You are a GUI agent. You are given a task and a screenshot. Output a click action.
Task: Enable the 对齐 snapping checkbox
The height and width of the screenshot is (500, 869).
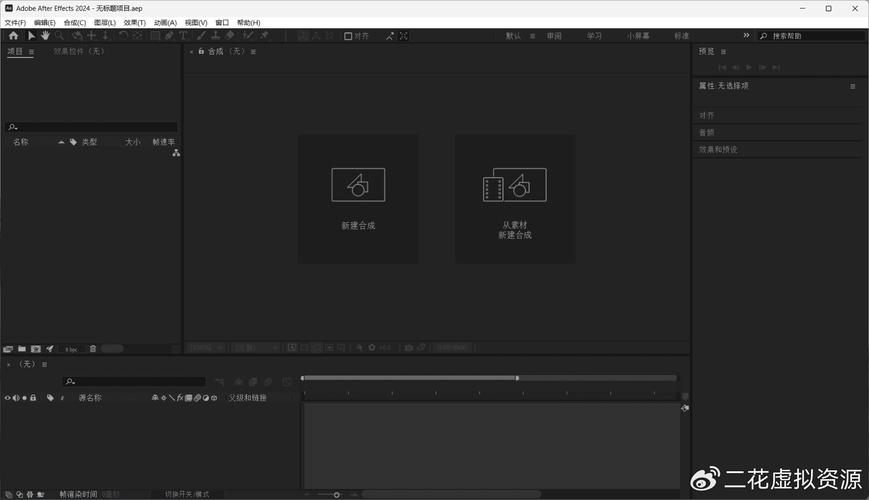pos(348,36)
